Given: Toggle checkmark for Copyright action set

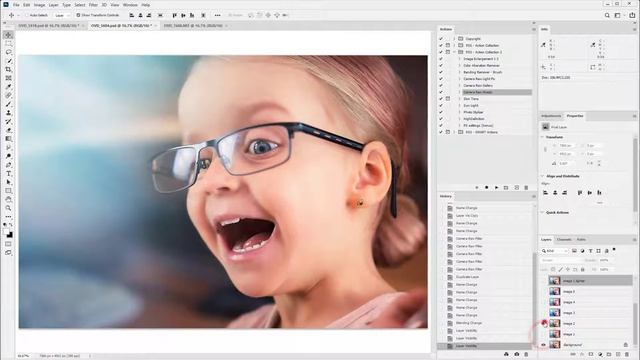Looking at the screenshot, I should [x=441, y=39].
